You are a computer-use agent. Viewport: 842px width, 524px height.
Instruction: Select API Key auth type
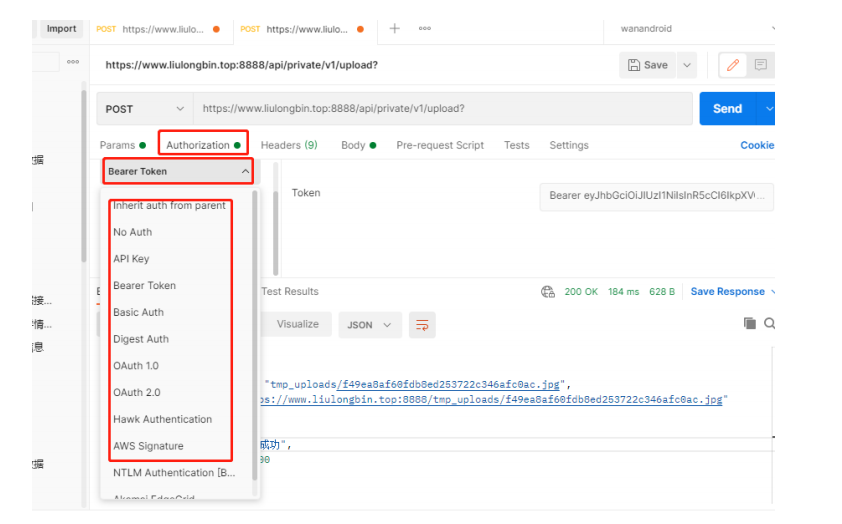131,259
